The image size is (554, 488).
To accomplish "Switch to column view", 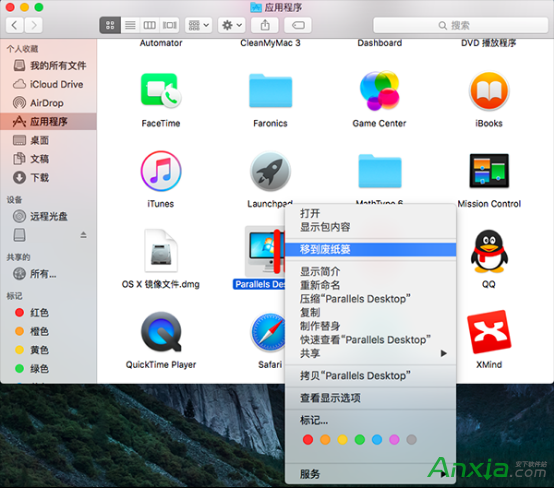I will coord(149,25).
